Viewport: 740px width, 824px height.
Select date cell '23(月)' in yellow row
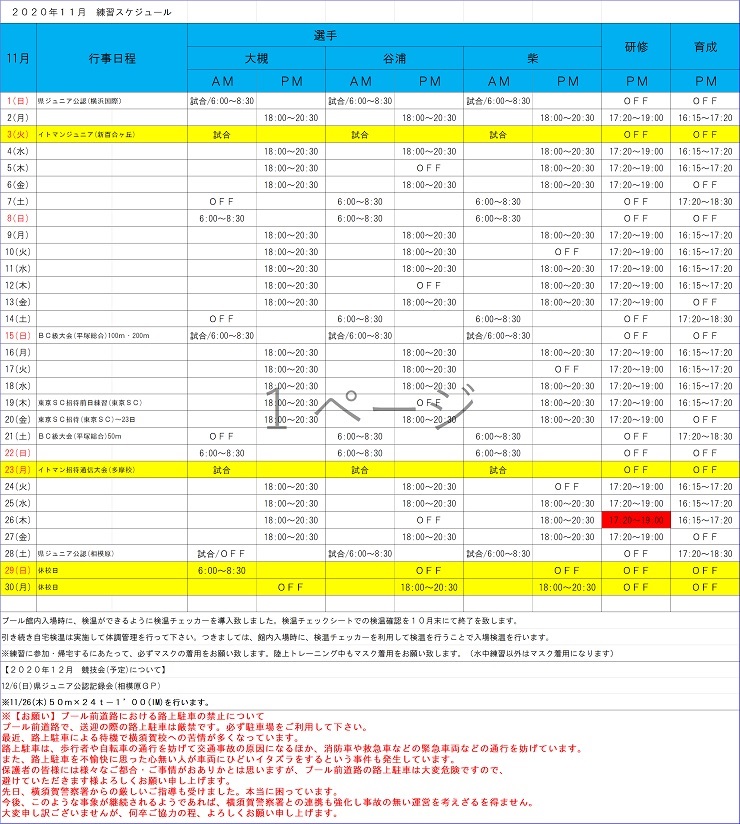coord(18,470)
